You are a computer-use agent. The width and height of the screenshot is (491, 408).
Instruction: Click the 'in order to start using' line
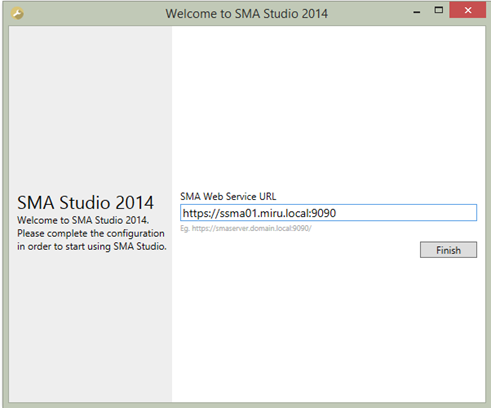(92, 246)
